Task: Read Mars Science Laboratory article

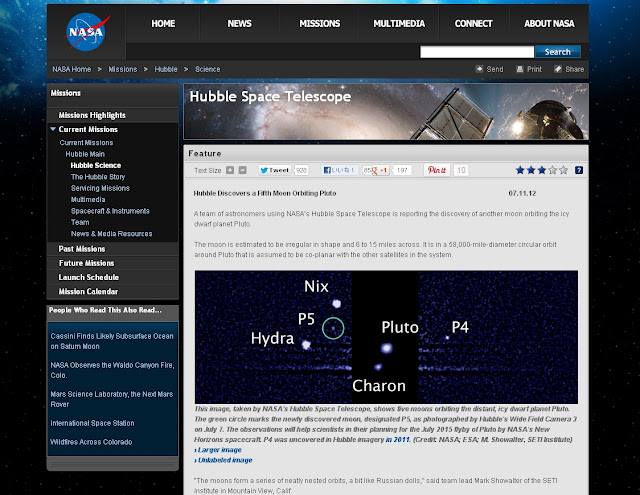Action: [x=111, y=399]
